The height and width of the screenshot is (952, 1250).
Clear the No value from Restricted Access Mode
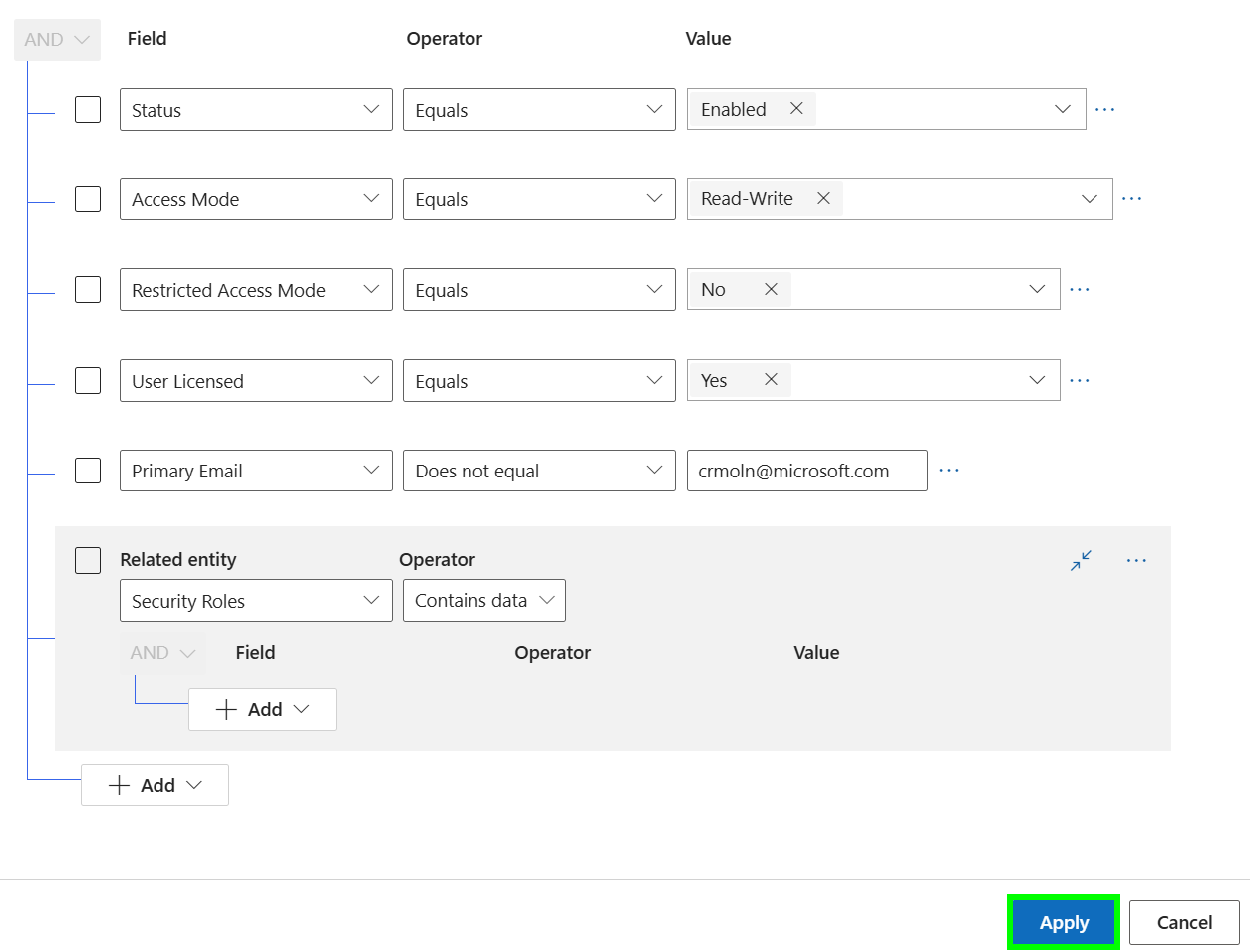pyautogui.click(x=771, y=290)
